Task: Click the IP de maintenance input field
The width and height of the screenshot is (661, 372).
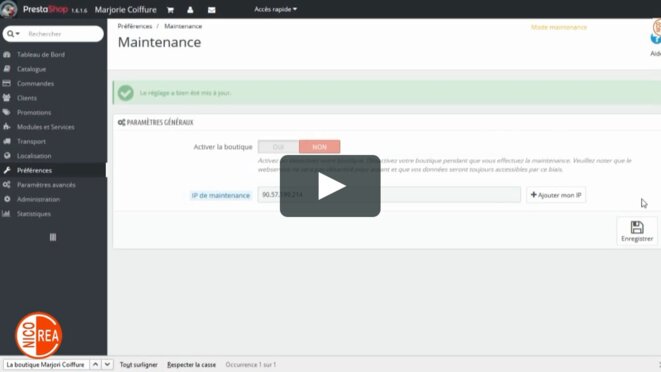Action: (x=389, y=195)
